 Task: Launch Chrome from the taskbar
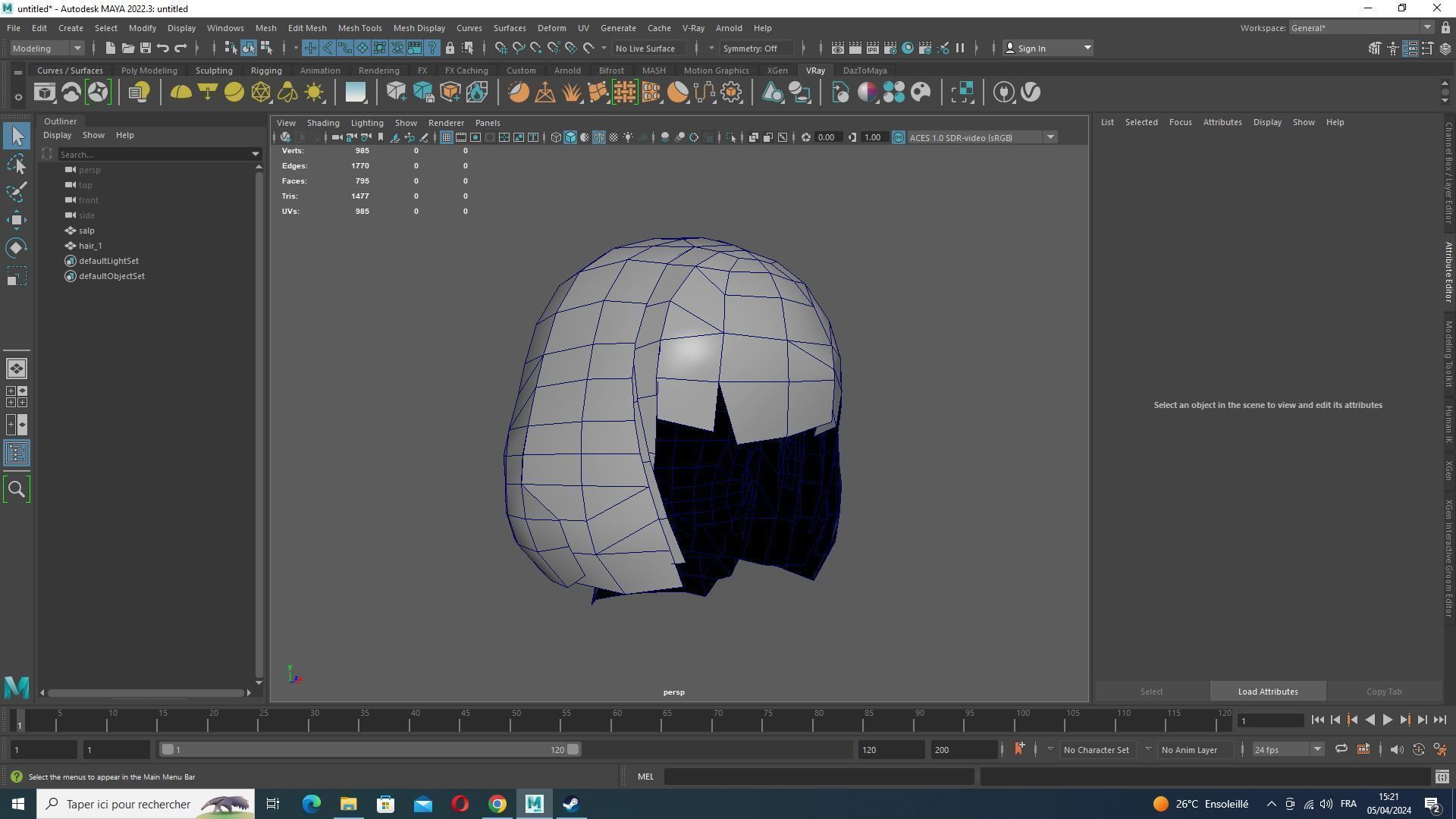click(497, 804)
